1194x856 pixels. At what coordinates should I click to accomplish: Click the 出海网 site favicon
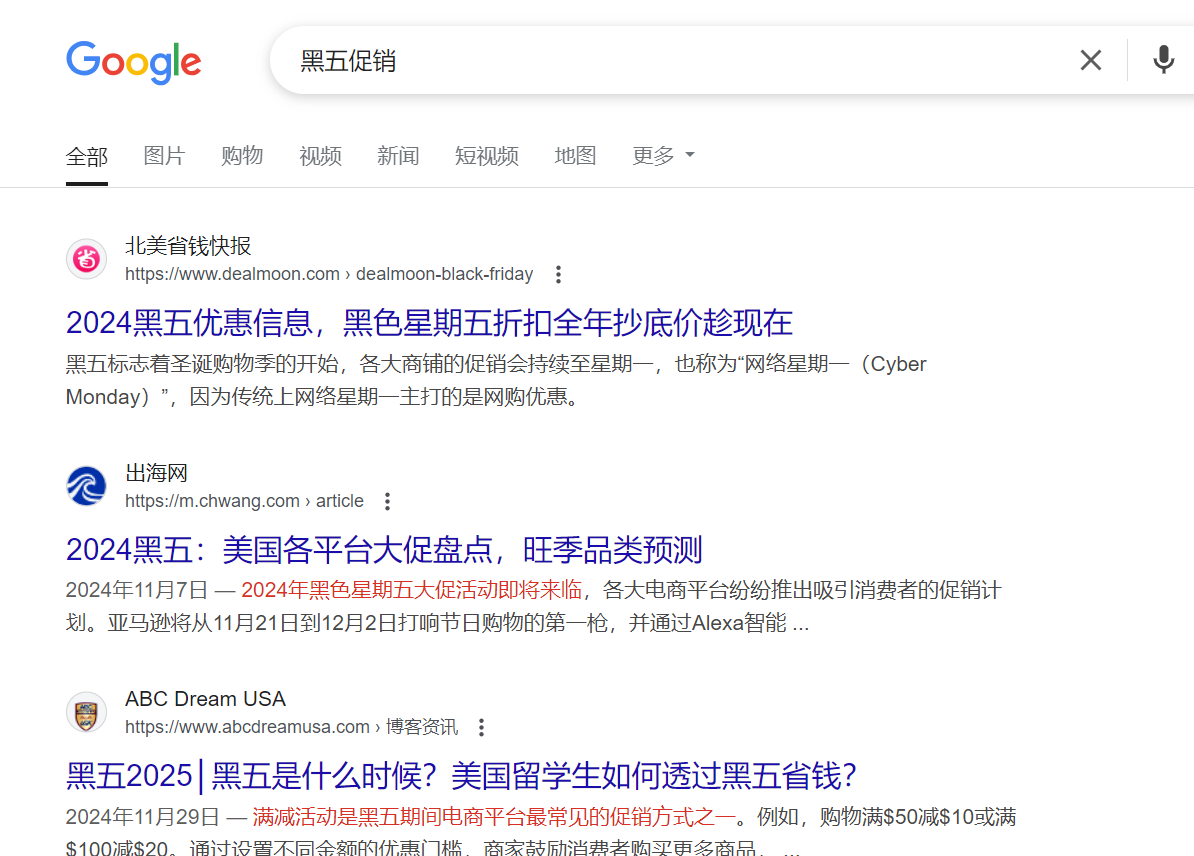86,486
